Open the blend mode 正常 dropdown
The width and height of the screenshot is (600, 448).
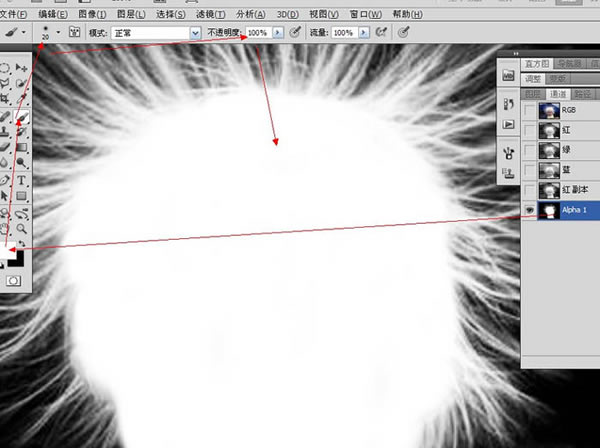tap(194, 33)
